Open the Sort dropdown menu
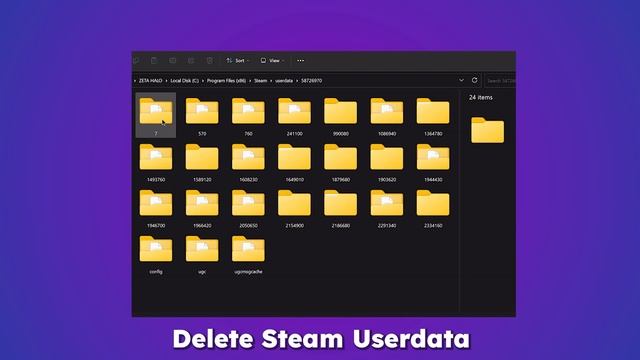 [238, 60]
